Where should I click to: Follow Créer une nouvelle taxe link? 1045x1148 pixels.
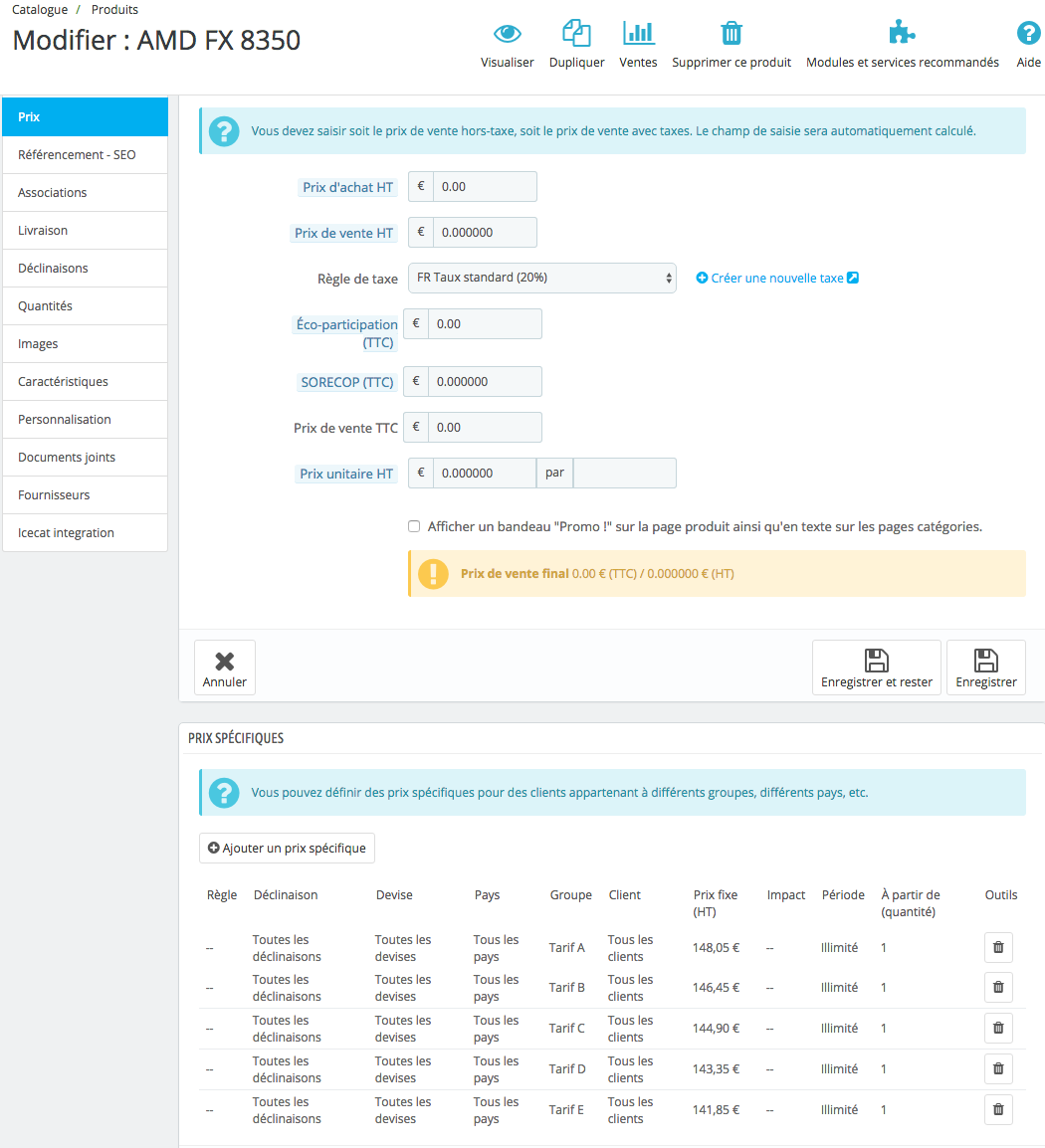[777, 279]
